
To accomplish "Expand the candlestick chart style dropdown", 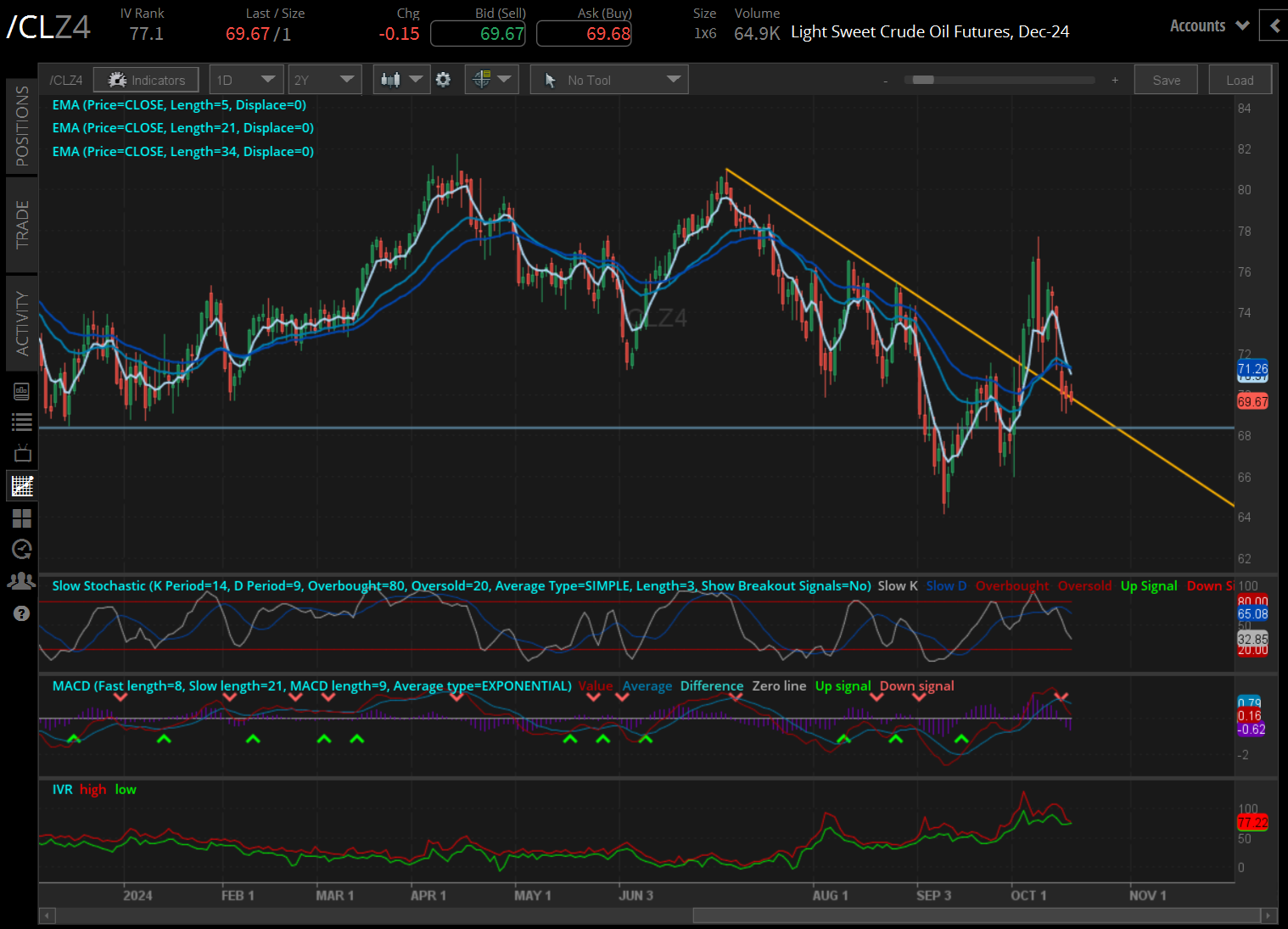I will (401, 80).
